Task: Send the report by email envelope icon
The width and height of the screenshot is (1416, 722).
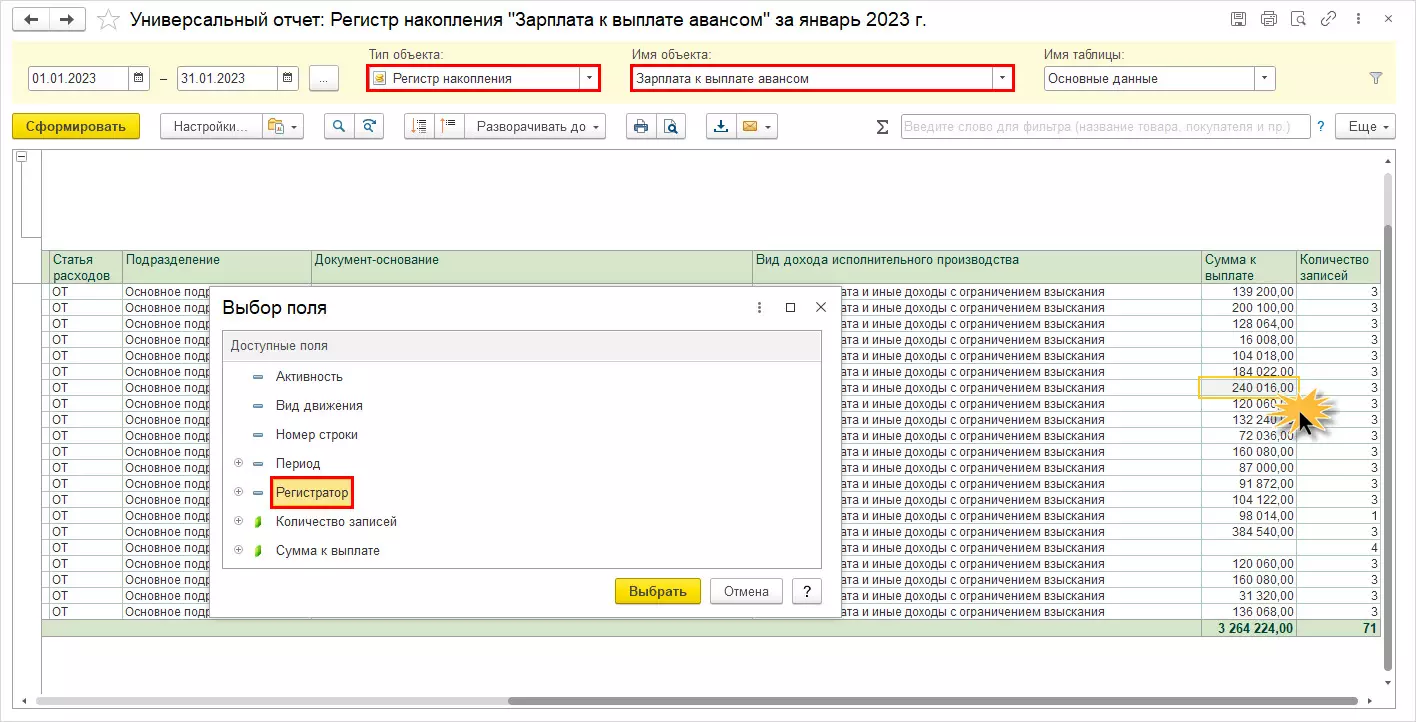Action: pyautogui.click(x=748, y=127)
